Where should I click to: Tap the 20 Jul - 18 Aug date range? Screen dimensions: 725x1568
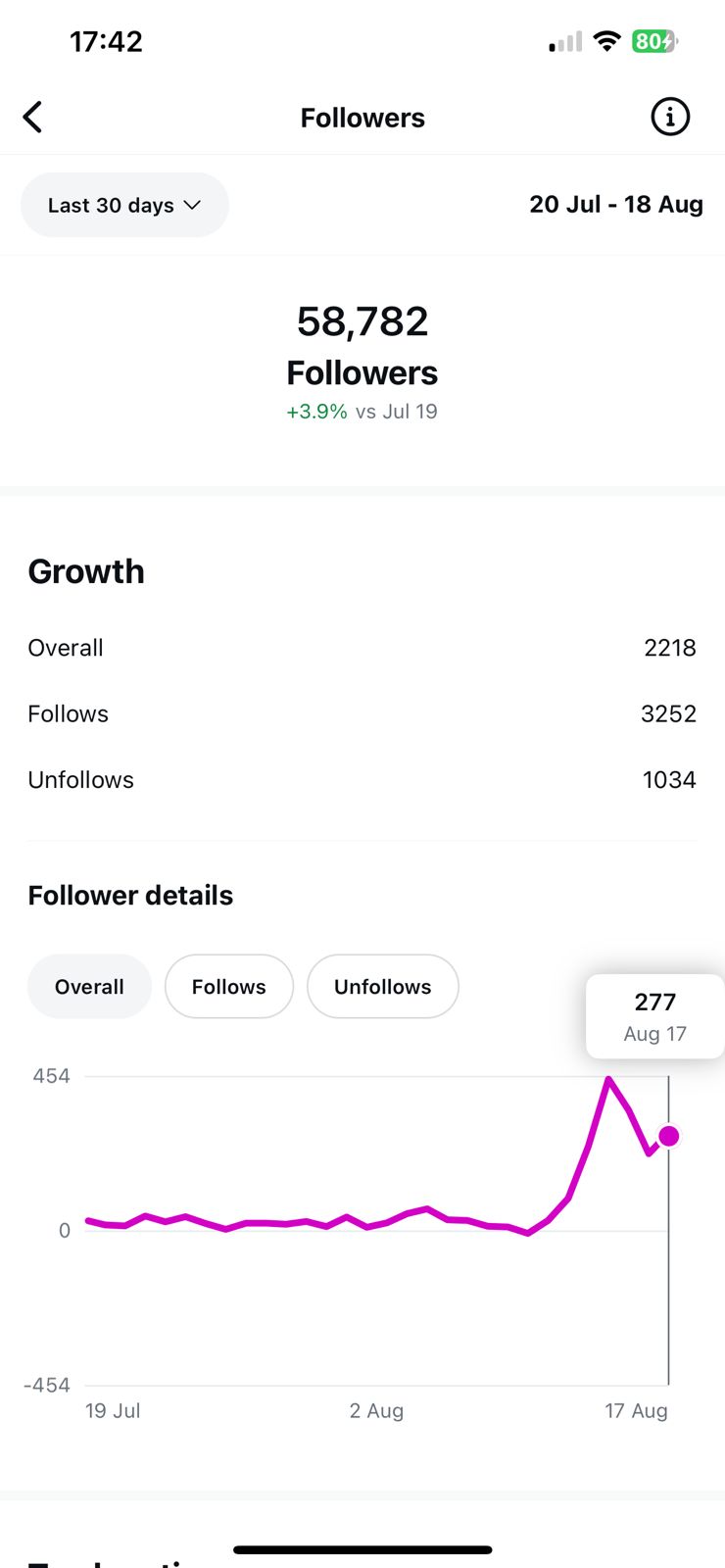616,205
